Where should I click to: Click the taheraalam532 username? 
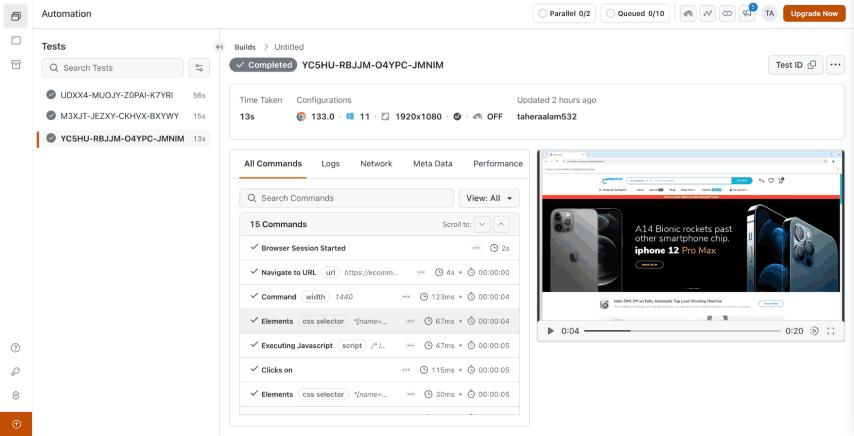click(x=547, y=116)
